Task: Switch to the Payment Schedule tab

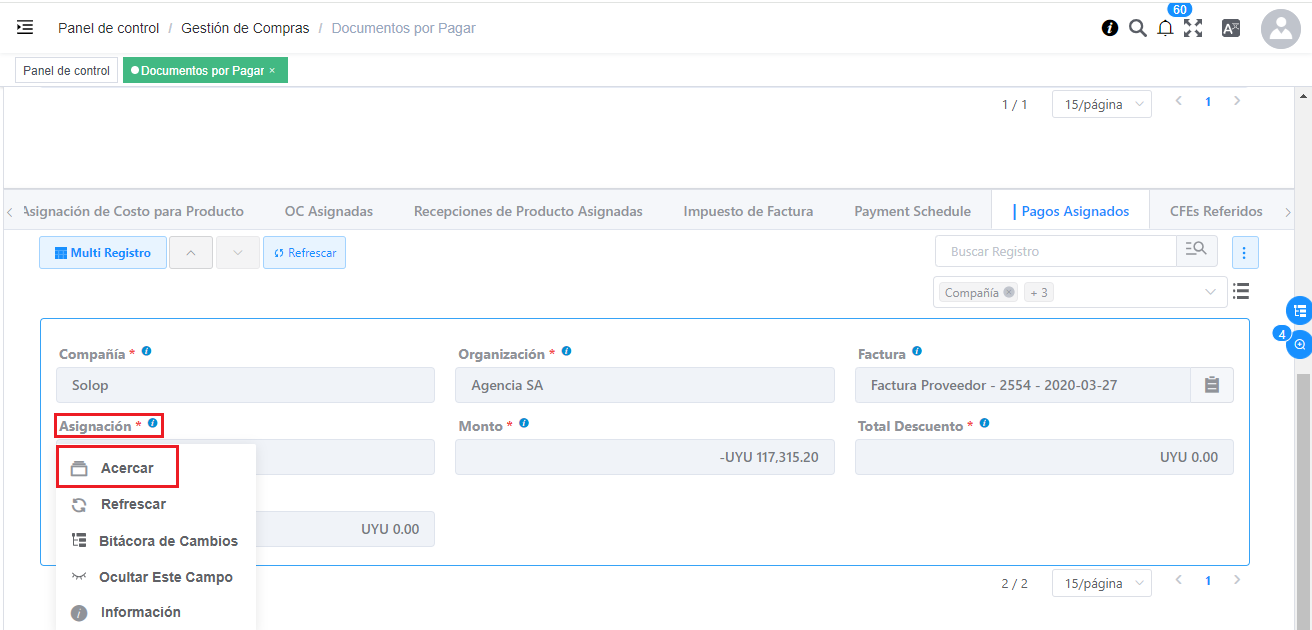Action: tap(912, 211)
